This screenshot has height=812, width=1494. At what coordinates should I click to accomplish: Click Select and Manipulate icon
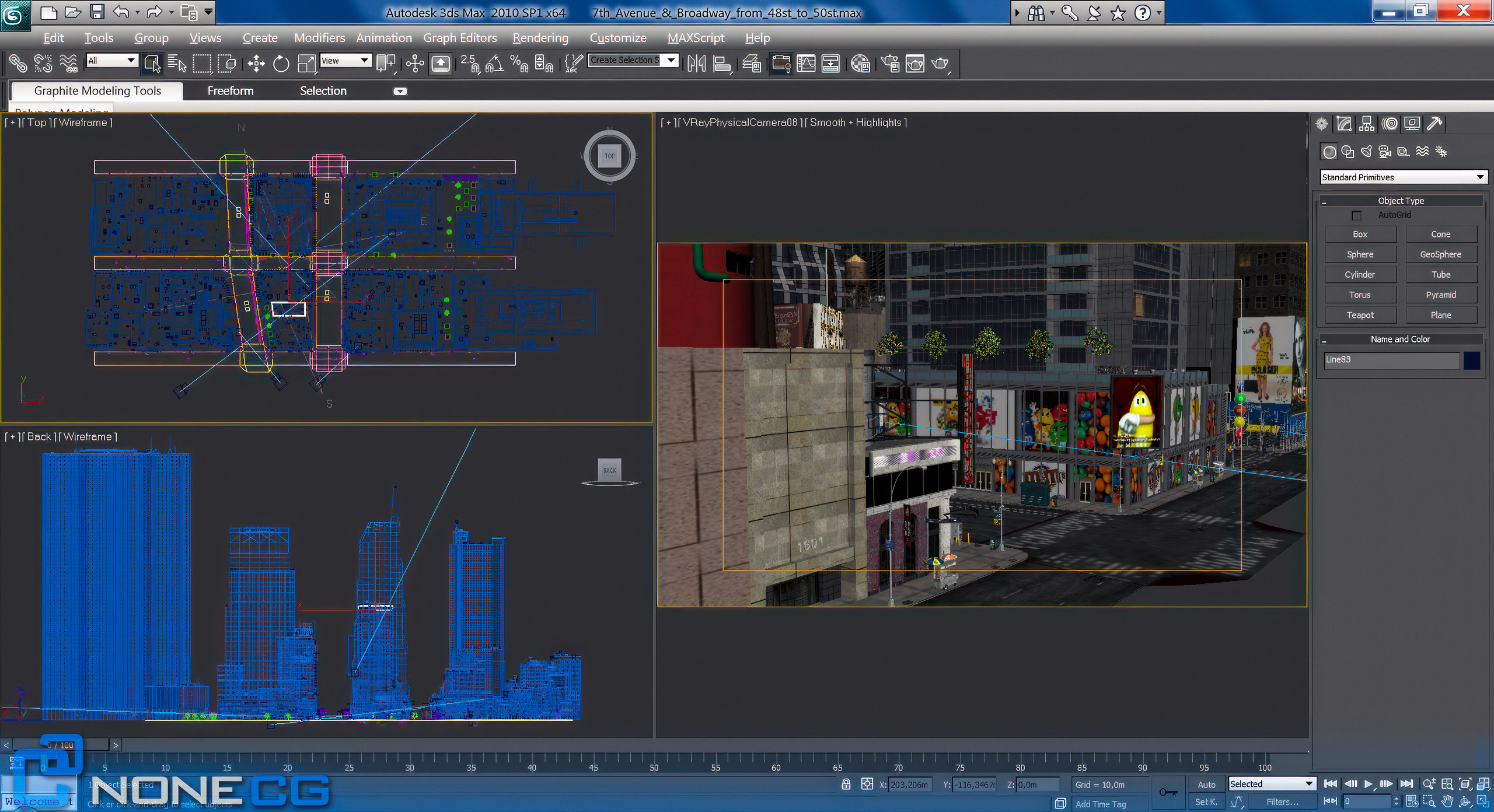[415, 63]
